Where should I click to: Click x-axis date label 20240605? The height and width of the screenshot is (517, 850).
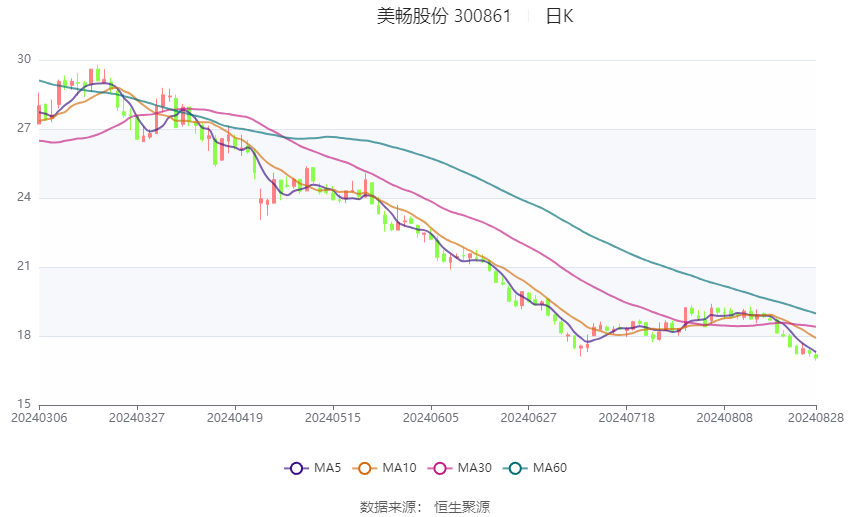point(431,418)
